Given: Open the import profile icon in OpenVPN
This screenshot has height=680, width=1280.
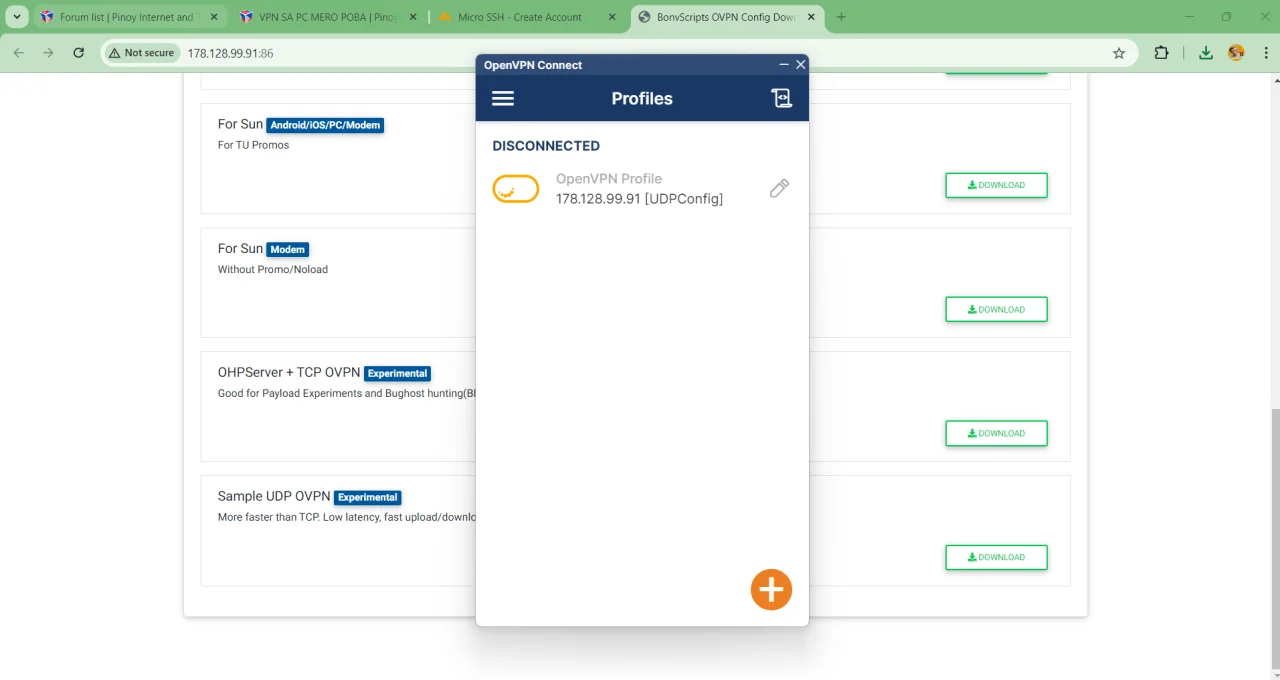Looking at the screenshot, I should click(x=781, y=98).
